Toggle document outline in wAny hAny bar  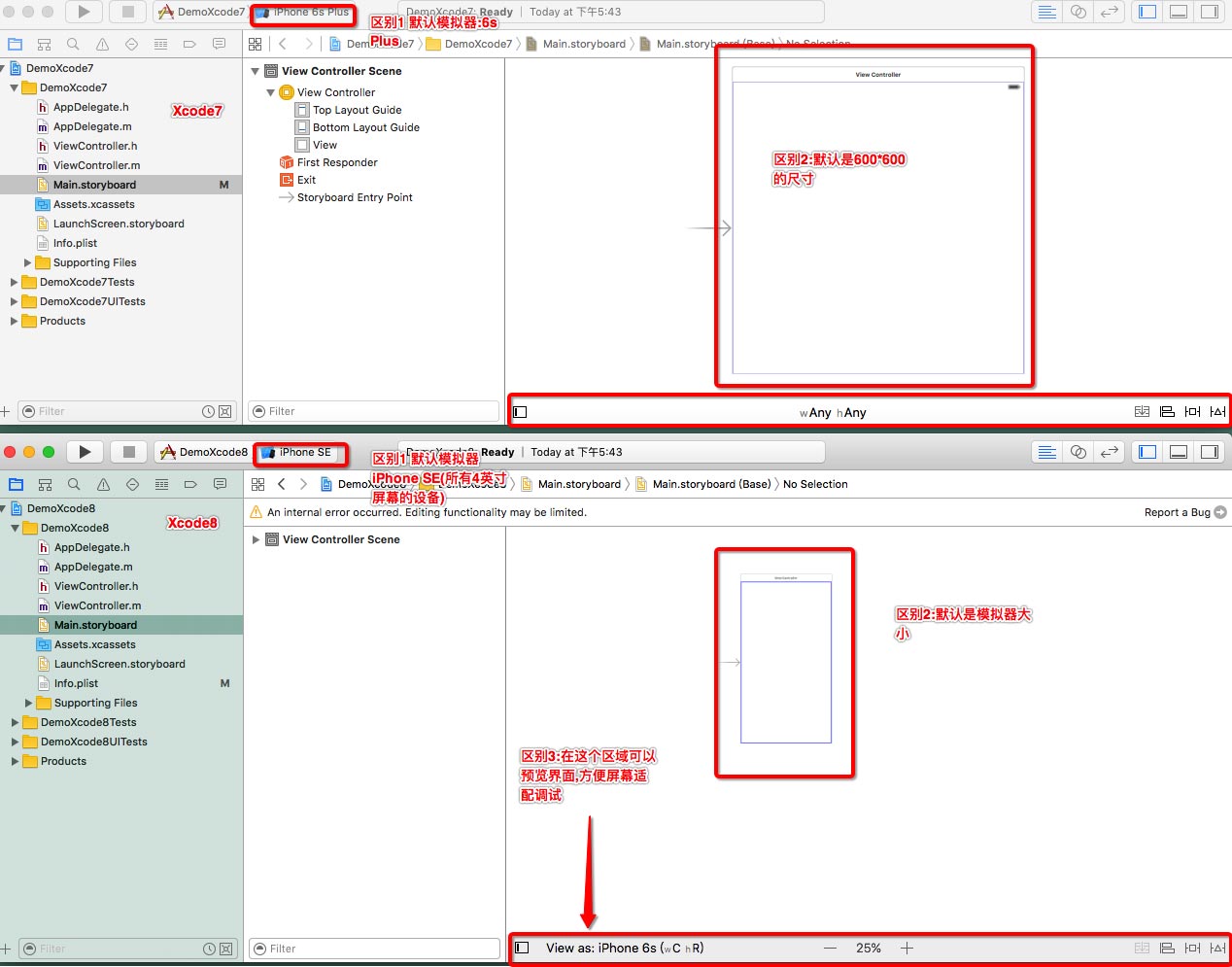[x=520, y=412]
